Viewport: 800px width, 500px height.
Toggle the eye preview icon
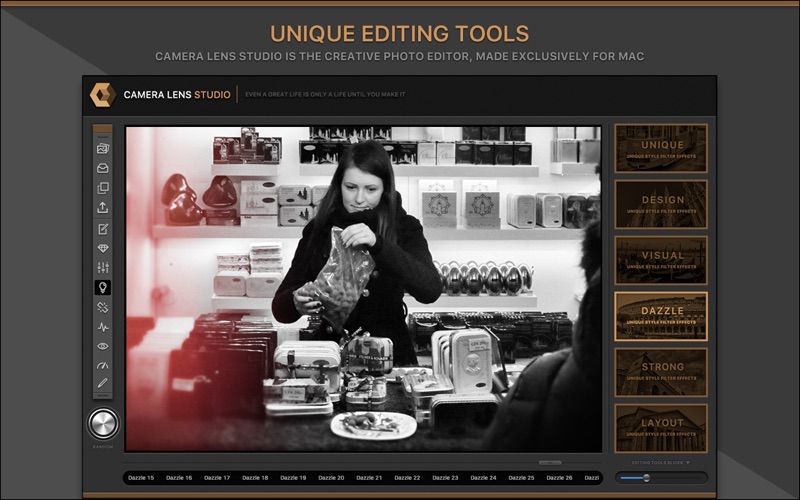103,346
